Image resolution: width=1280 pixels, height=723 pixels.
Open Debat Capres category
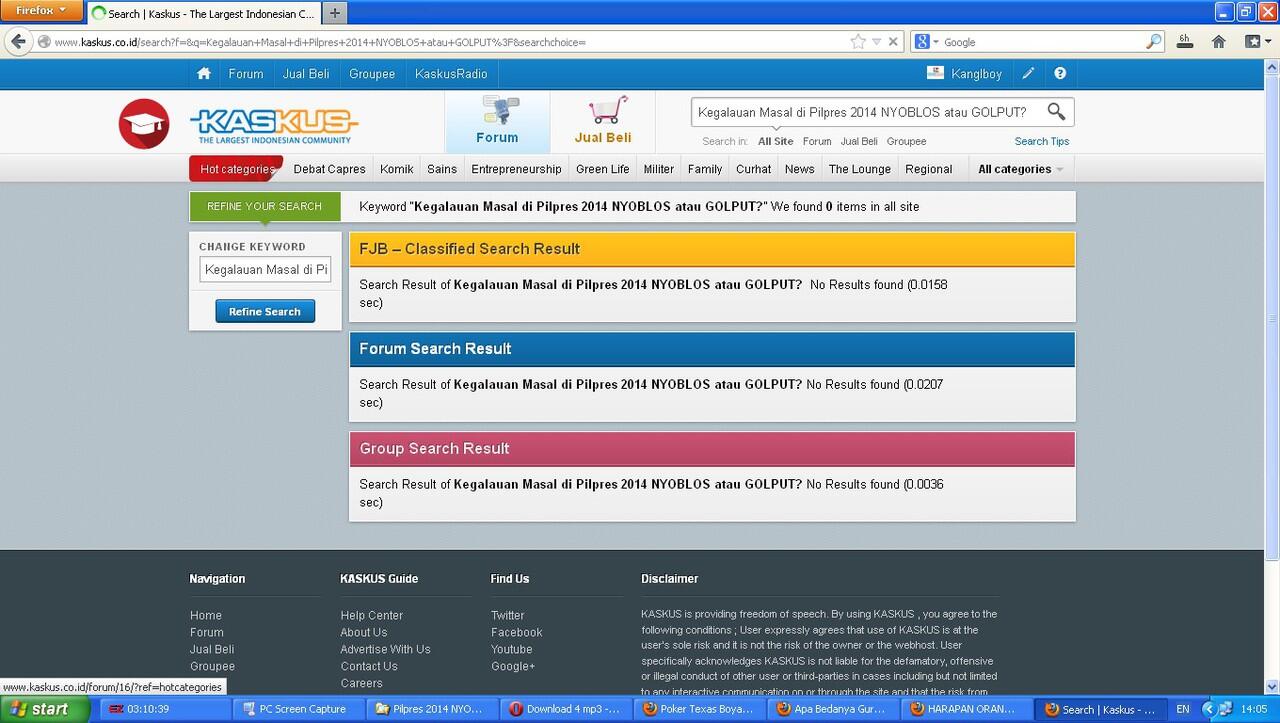329,169
